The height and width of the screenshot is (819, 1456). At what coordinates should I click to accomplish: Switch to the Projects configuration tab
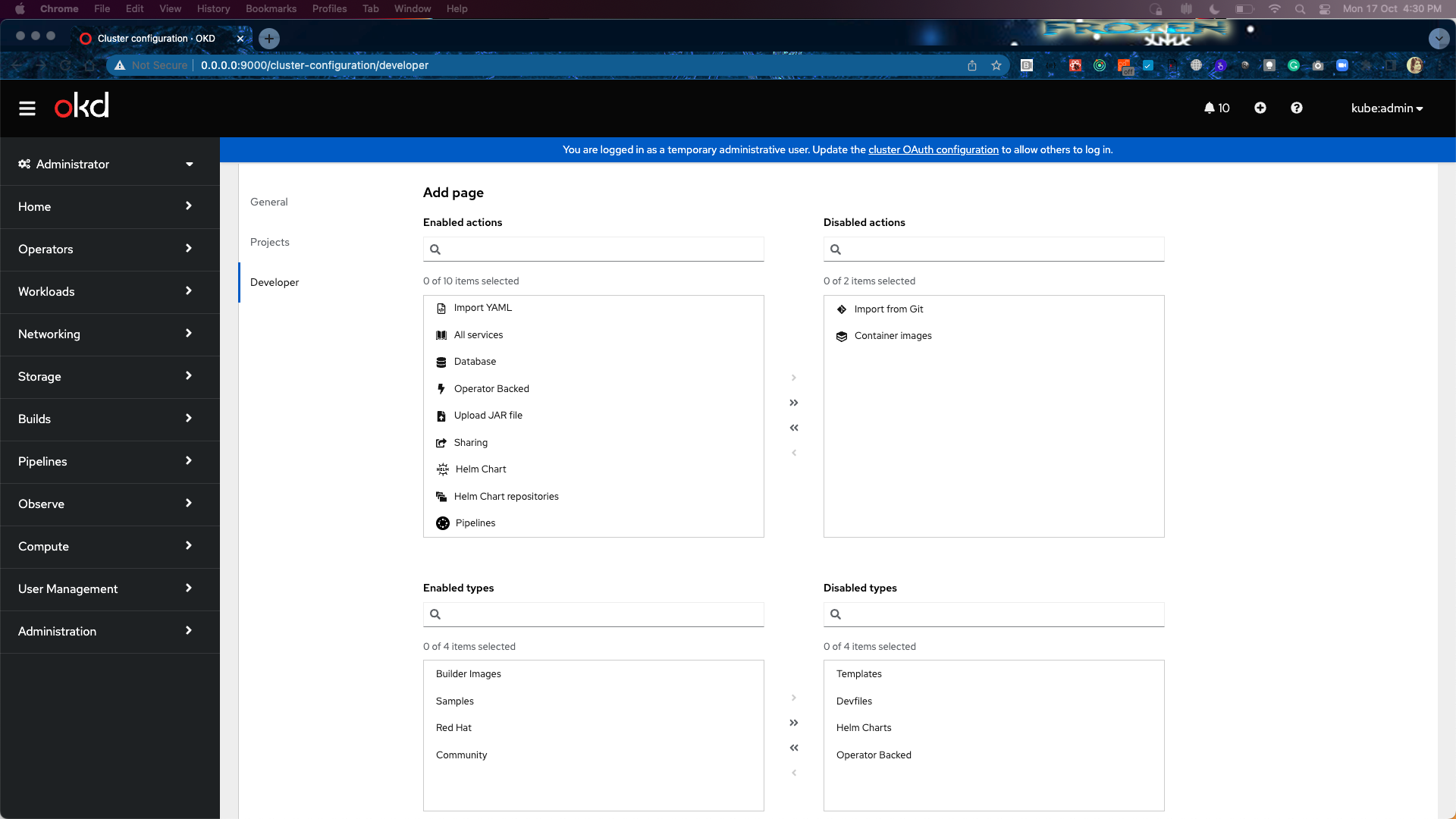pyautogui.click(x=270, y=242)
